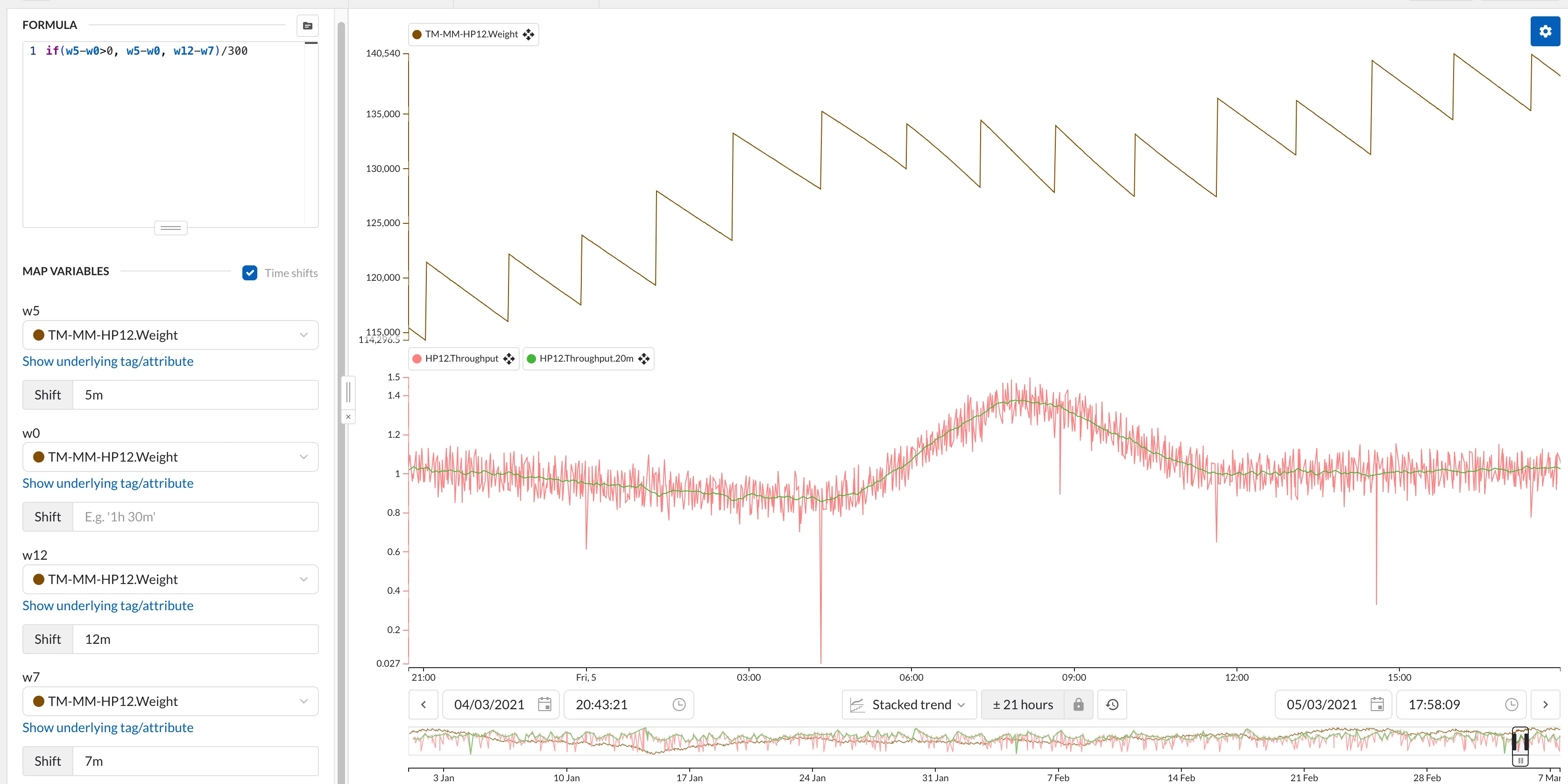The height and width of the screenshot is (784, 1568).
Task: Step to next time period
Action: pos(1545,704)
